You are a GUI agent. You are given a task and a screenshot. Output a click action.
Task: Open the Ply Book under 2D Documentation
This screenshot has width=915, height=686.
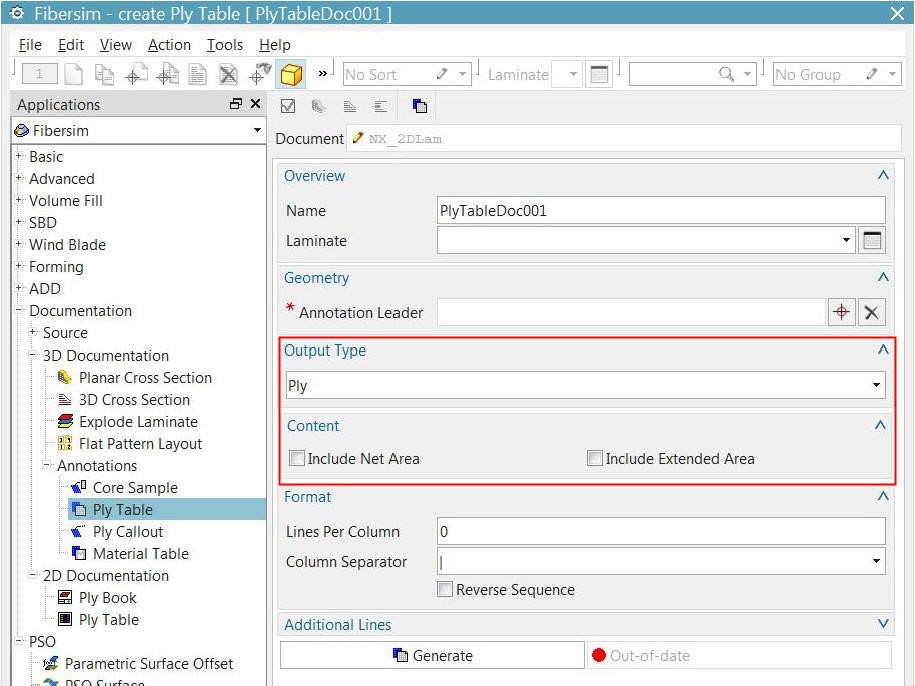(x=106, y=597)
